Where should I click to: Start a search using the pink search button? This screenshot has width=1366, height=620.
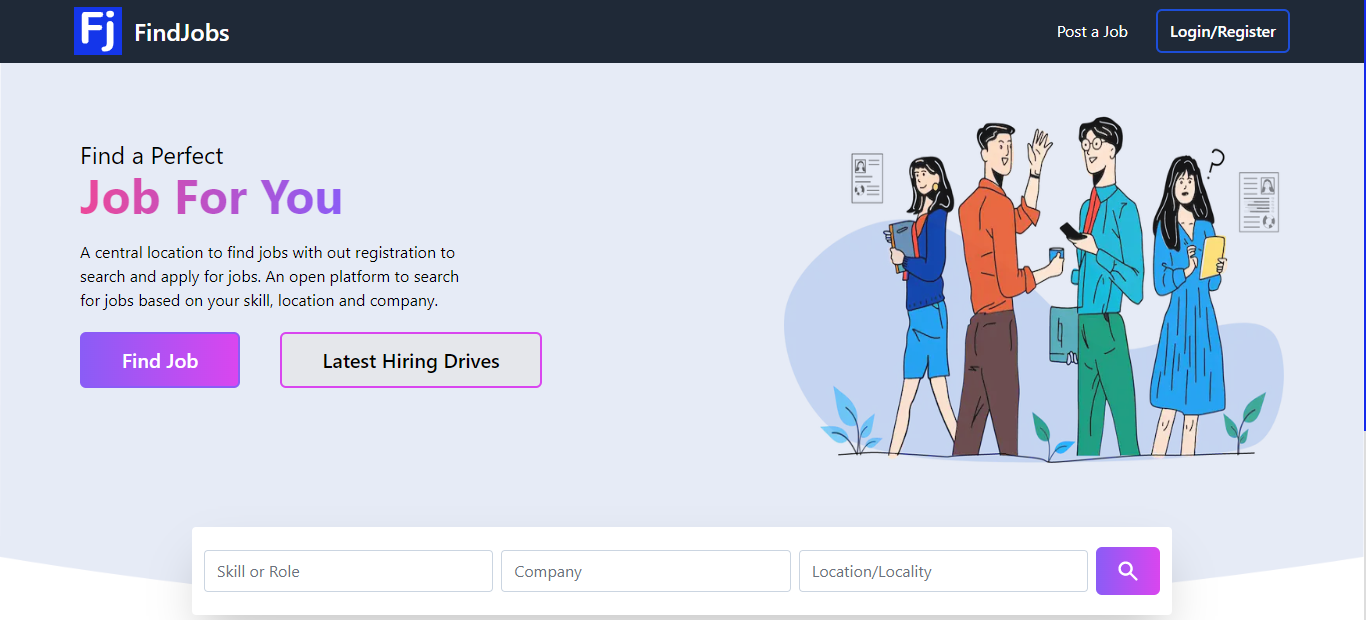[1127, 570]
